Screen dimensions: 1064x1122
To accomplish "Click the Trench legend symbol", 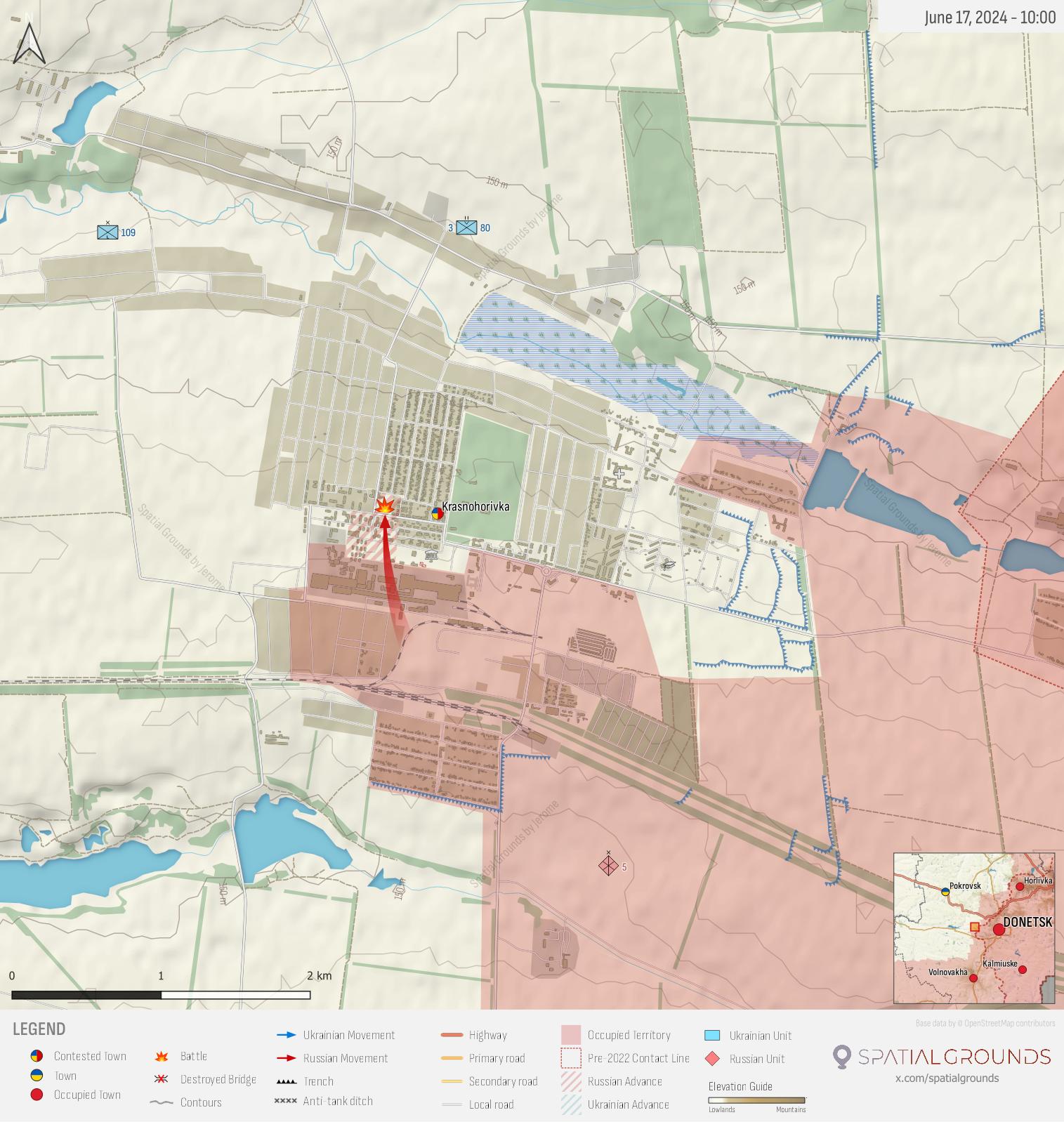I will pos(287,1082).
